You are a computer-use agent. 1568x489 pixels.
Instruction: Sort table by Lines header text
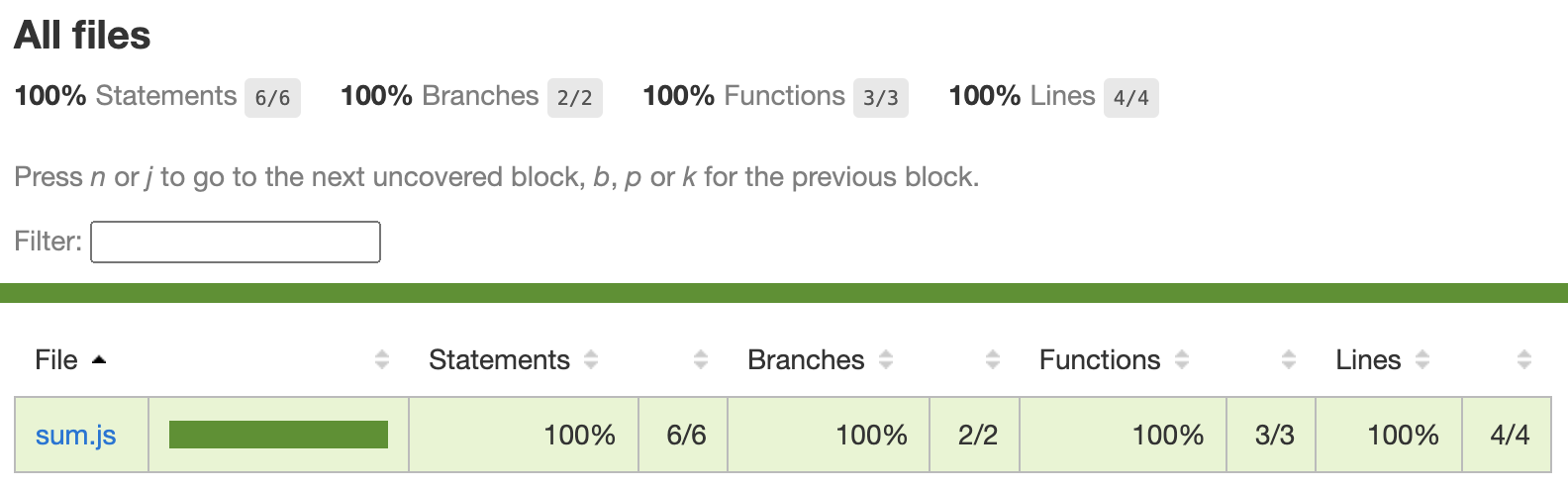pyautogui.click(x=1368, y=360)
